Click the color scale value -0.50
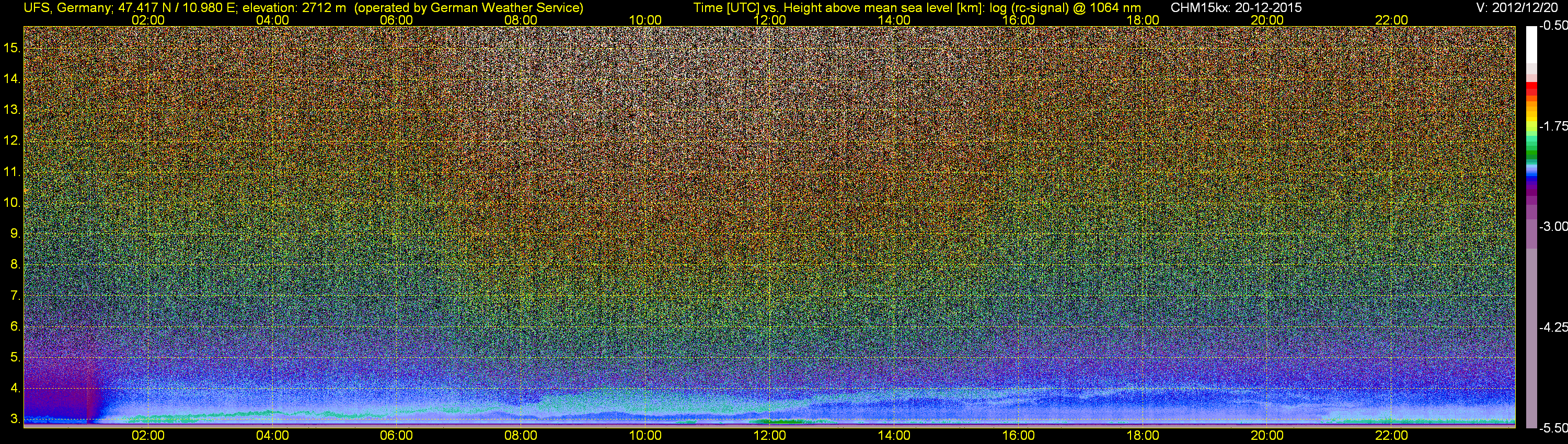 pyautogui.click(x=1553, y=26)
